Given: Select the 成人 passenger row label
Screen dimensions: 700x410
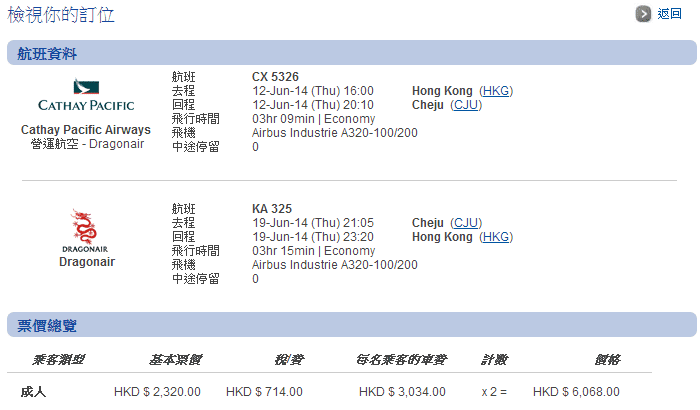Looking at the screenshot, I should click(x=34, y=391).
